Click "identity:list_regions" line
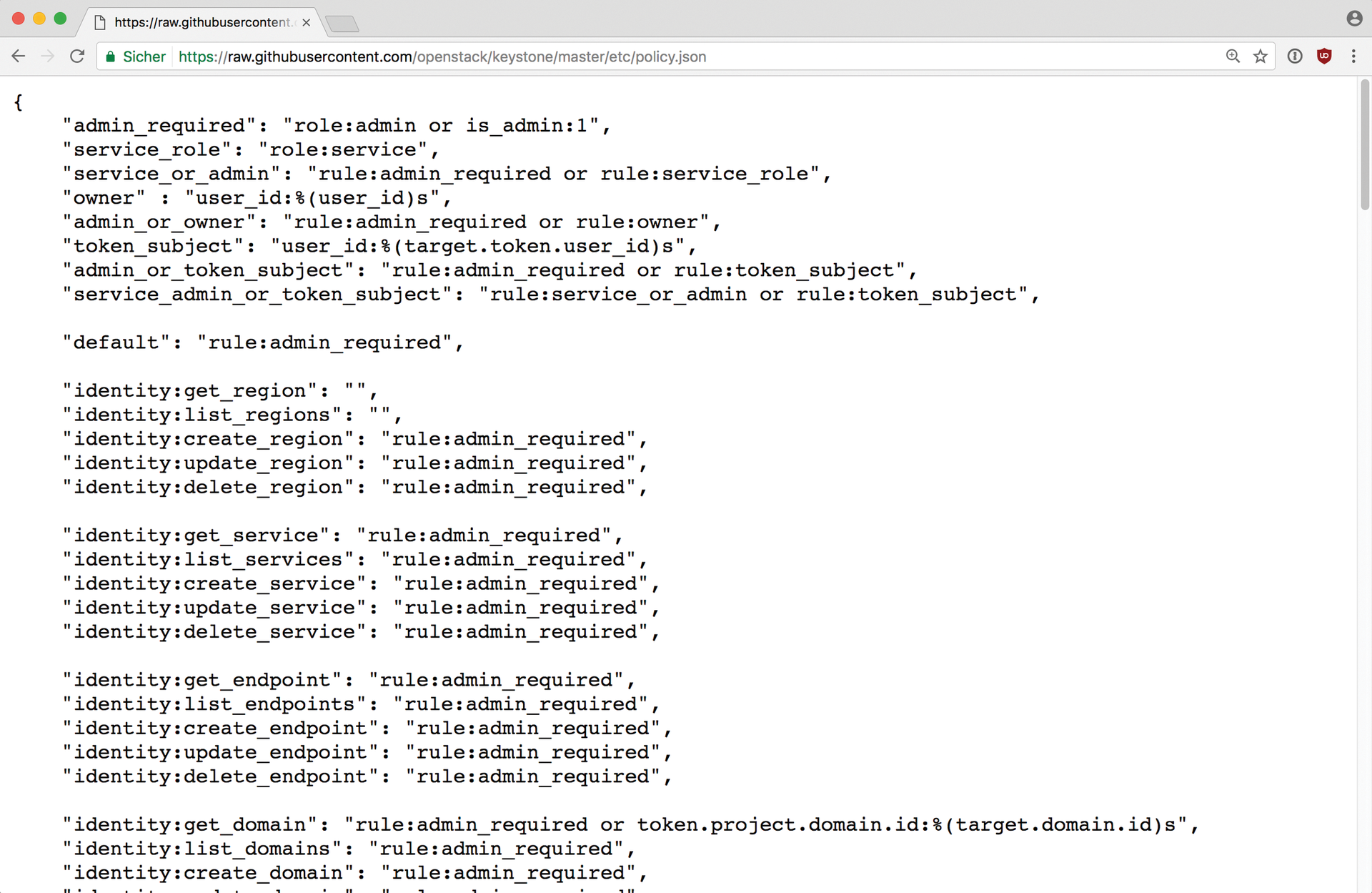1372x893 pixels. point(232,415)
